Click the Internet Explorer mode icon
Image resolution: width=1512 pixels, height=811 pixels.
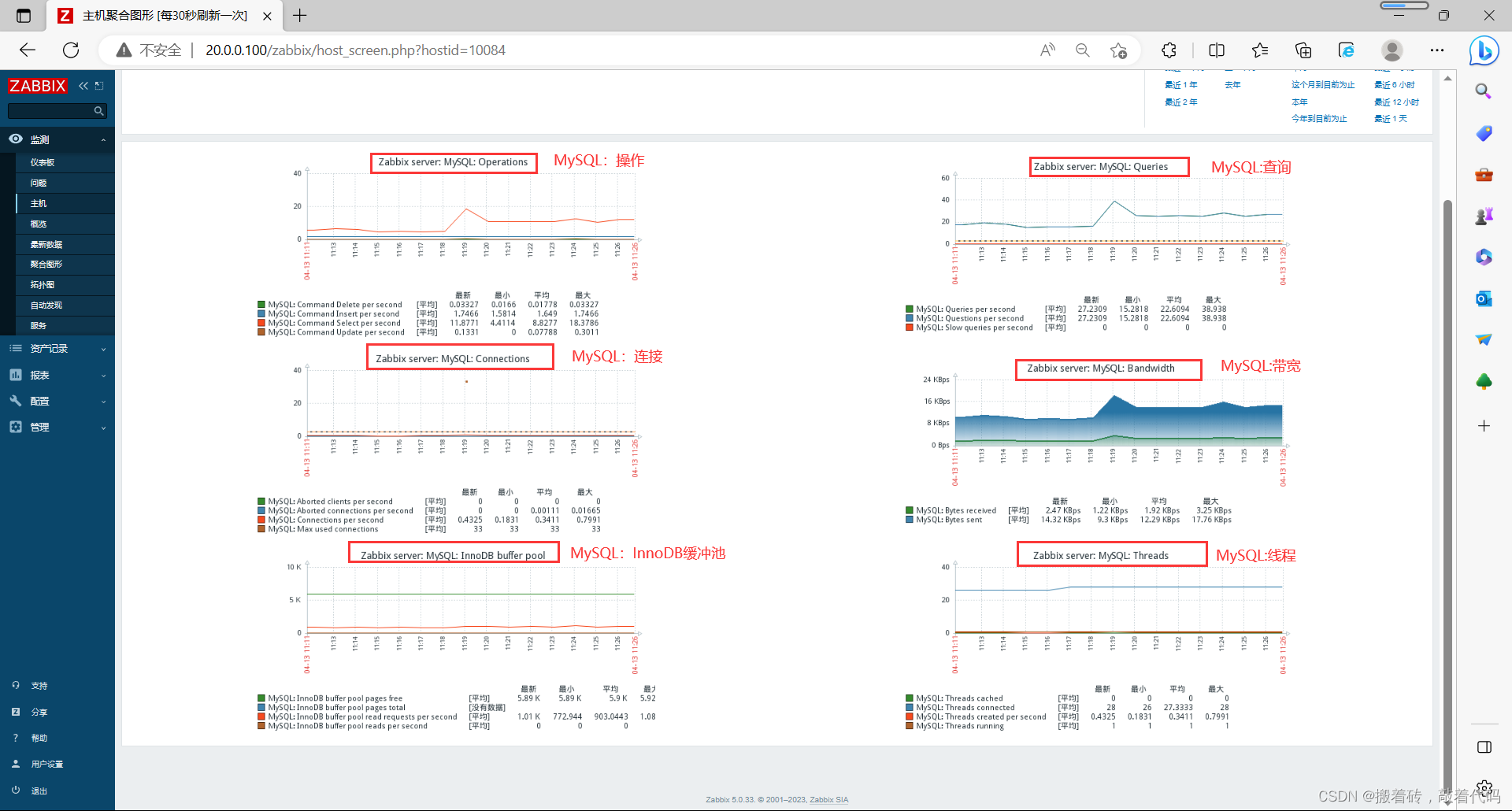pos(1347,50)
